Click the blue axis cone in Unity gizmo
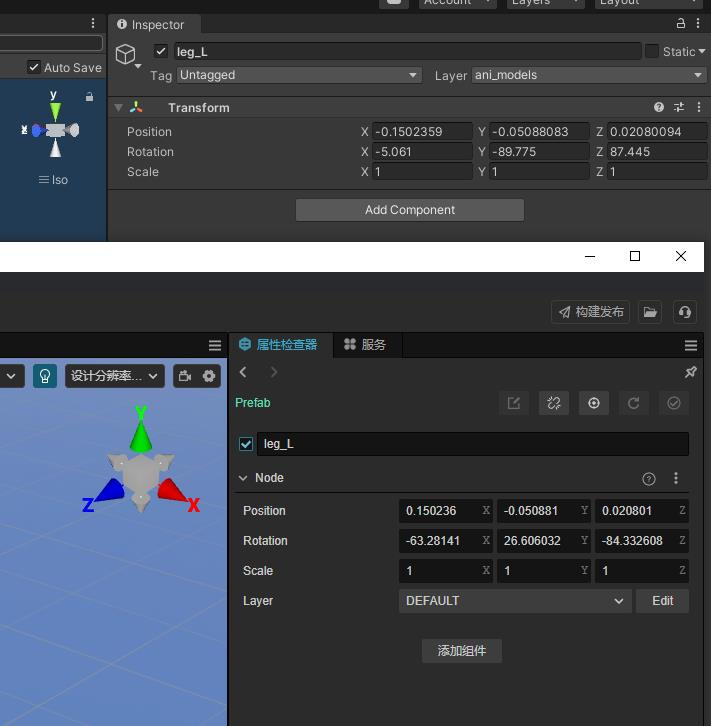 coord(38,131)
